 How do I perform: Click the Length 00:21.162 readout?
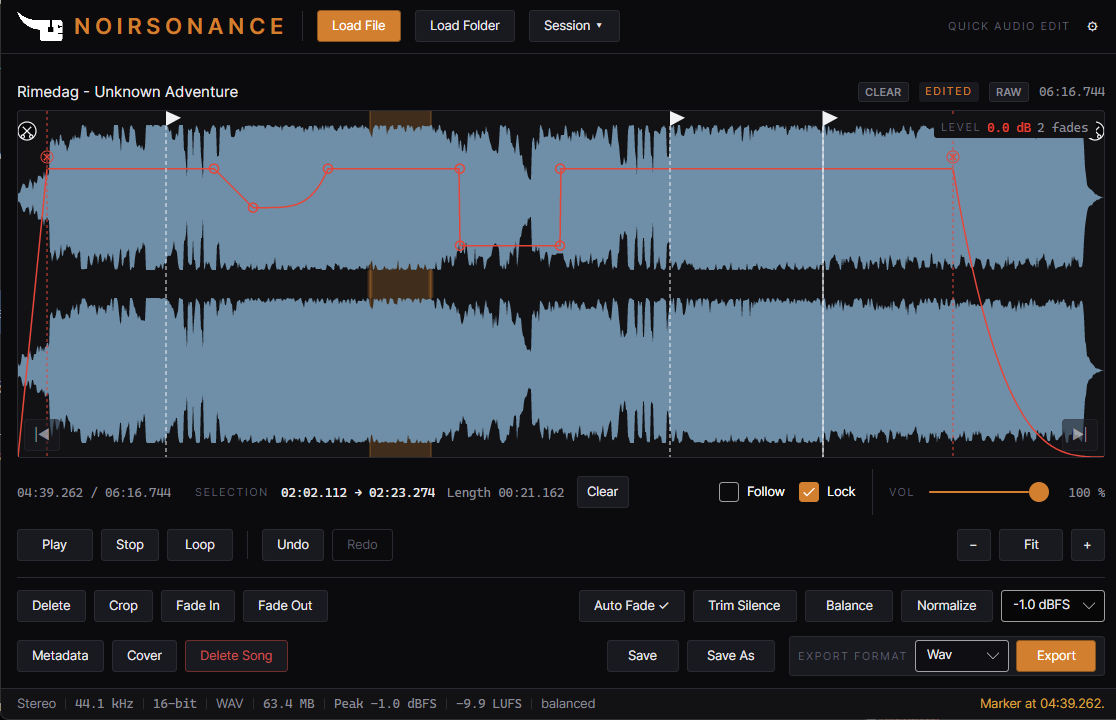tap(505, 492)
